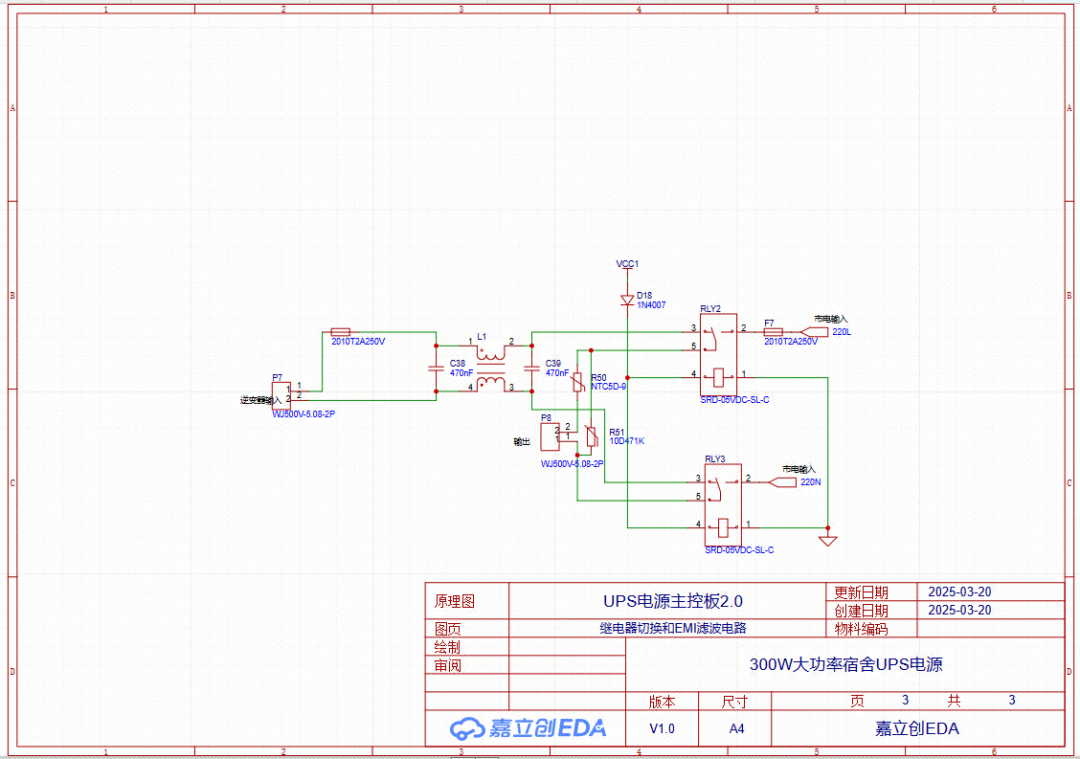Select the C39 capacitor symbol

531,368
